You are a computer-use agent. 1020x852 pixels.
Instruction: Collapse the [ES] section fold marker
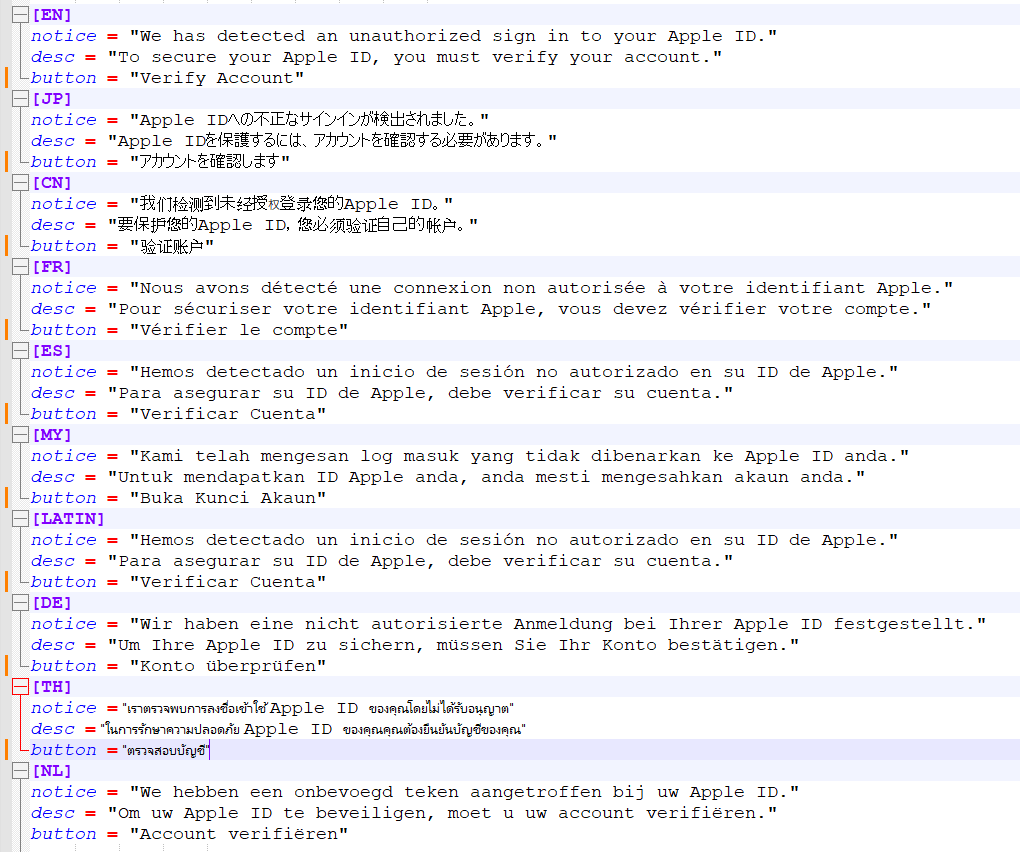(21, 351)
